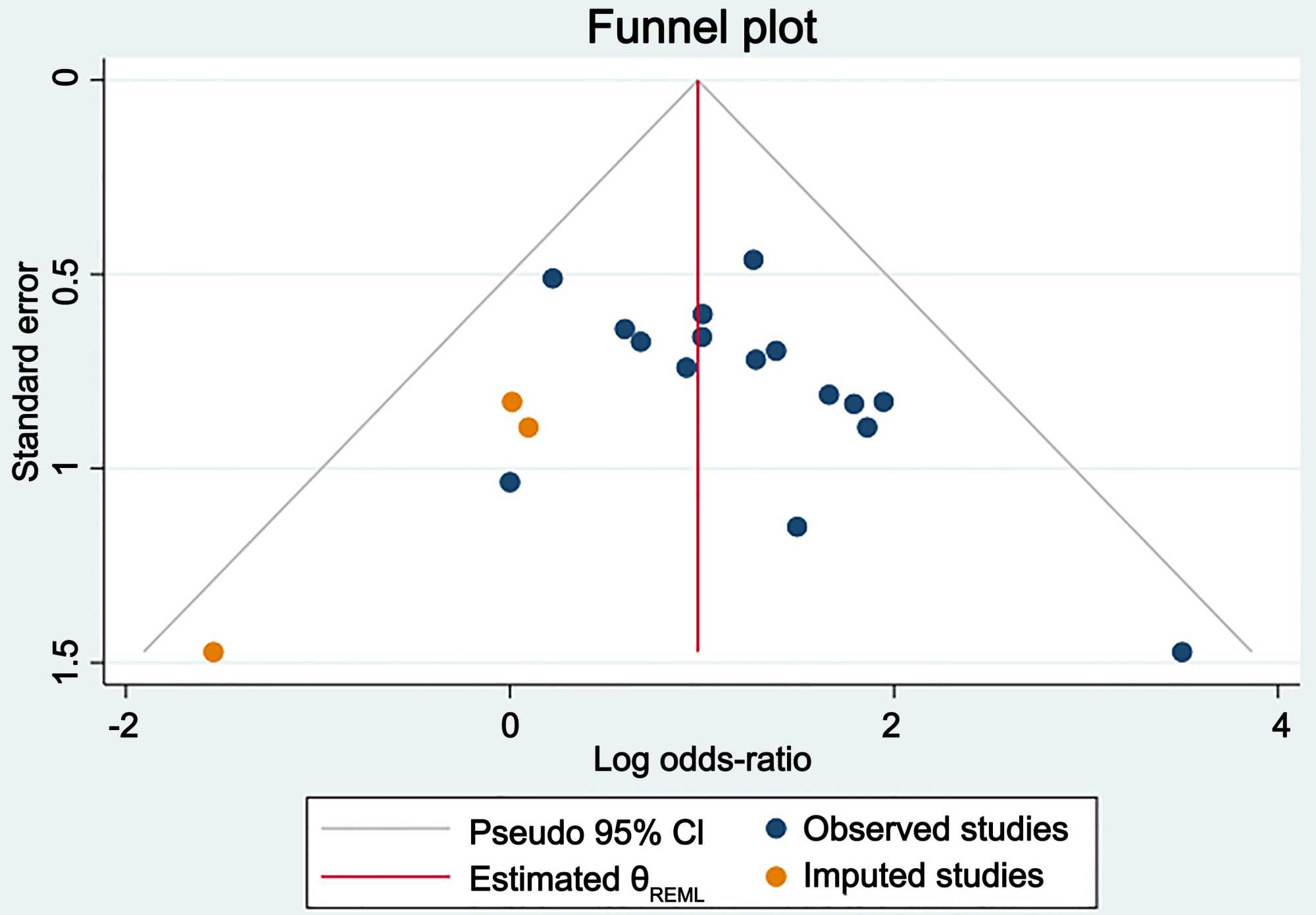1316x915 pixels.
Task: Click the red Estimated θ legend line
Action: (x=385, y=877)
